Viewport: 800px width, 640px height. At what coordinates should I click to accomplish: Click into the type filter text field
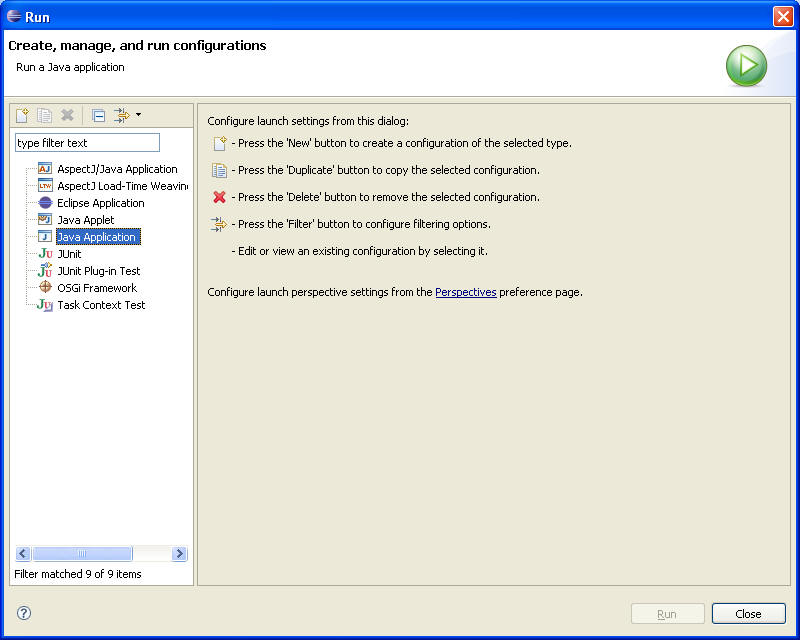[x=87, y=143]
